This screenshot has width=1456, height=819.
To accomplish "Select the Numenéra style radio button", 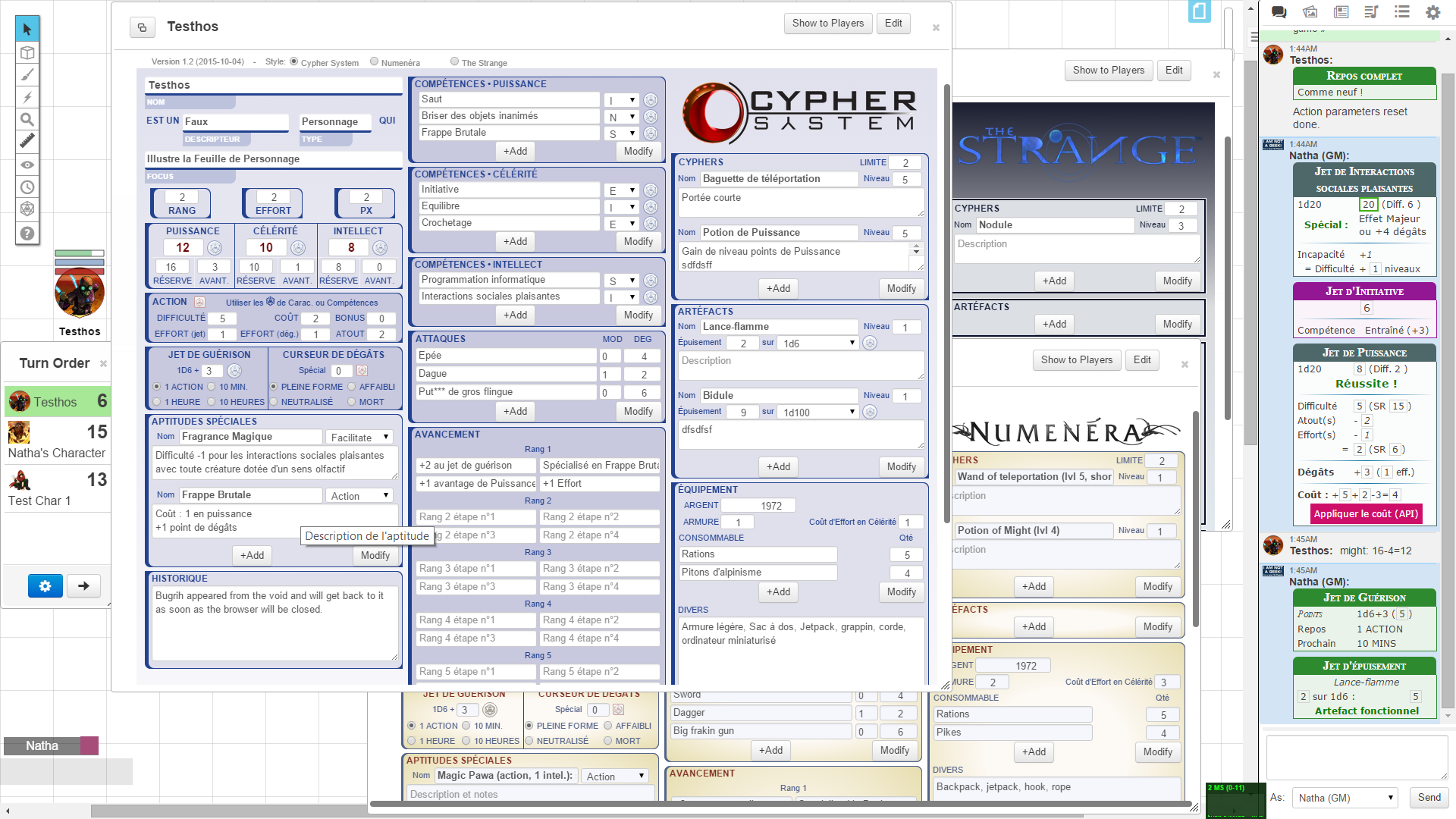I will [x=374, y=62].
